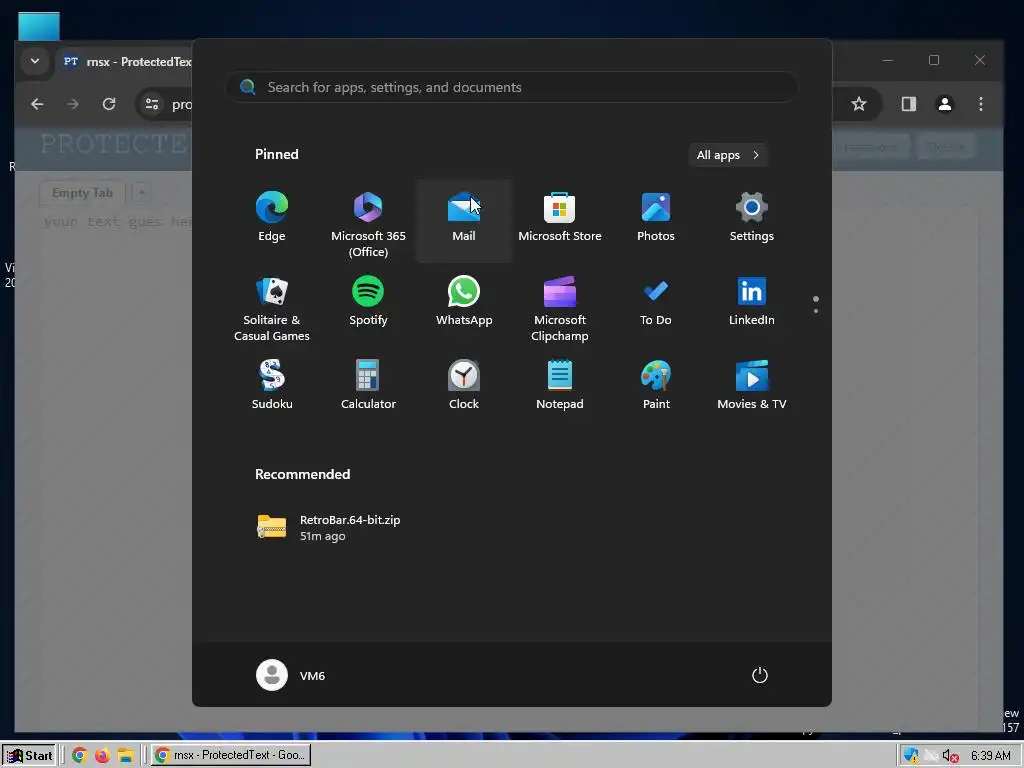Launch the Photos app

(655, 219)
